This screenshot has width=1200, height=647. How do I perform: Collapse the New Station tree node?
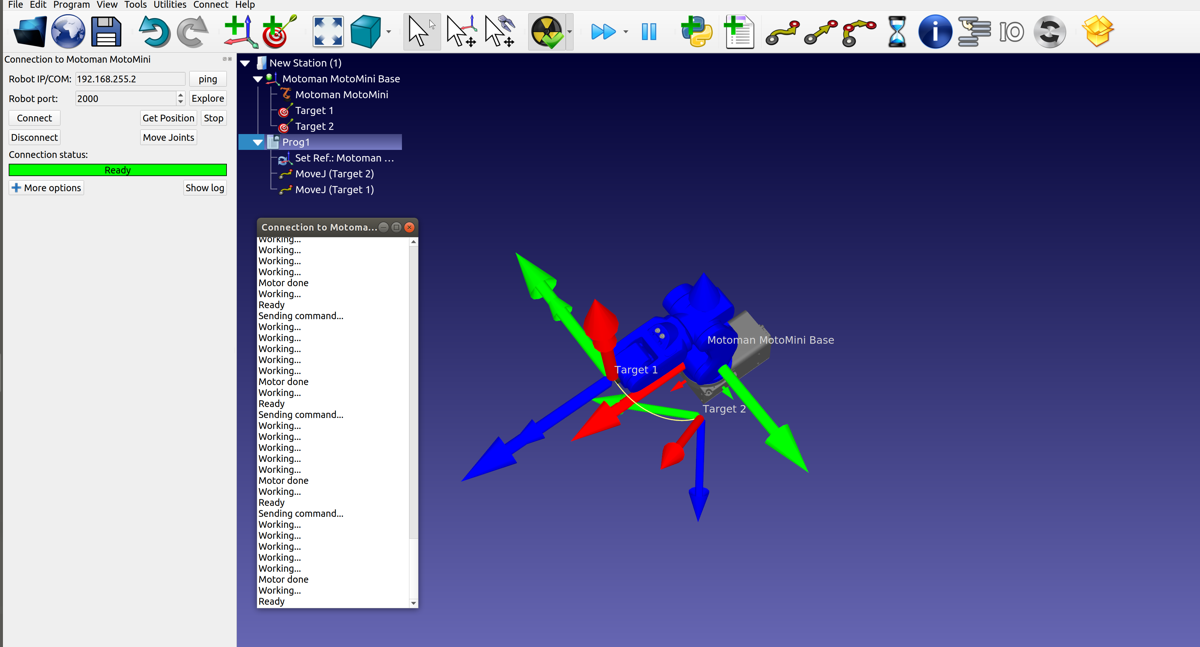point(245,63)
